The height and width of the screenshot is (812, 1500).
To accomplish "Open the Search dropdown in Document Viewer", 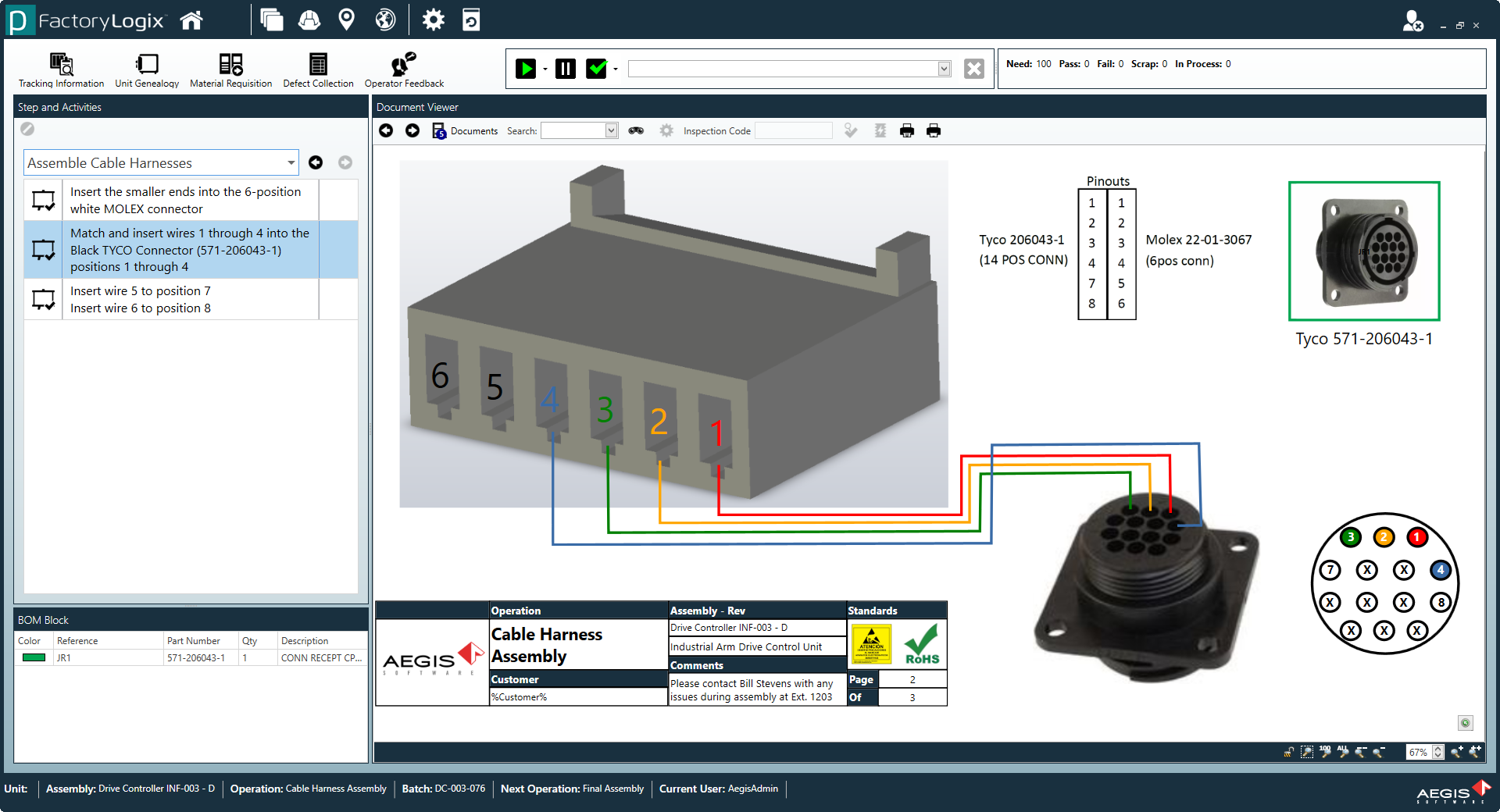I will 611,130.
